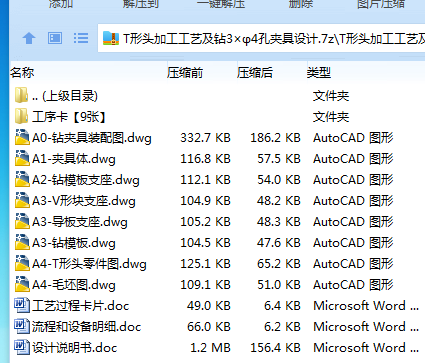
Task: Sort by the 压缩前 column header
Action: pos(185,72)
